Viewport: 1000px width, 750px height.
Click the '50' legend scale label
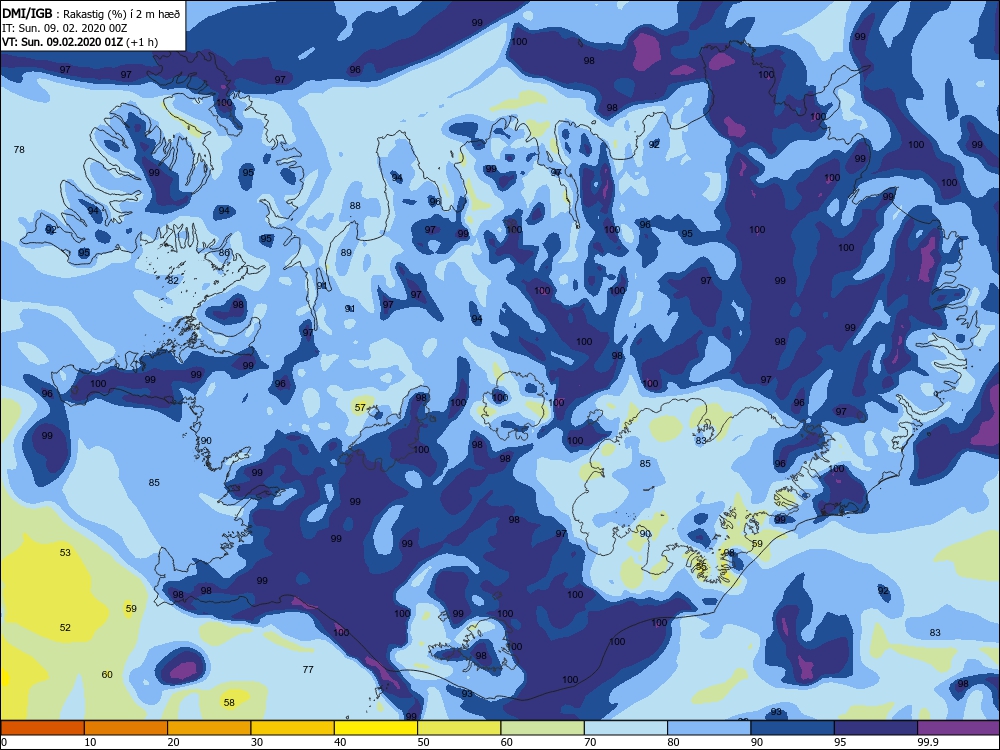tap(423, 742)
